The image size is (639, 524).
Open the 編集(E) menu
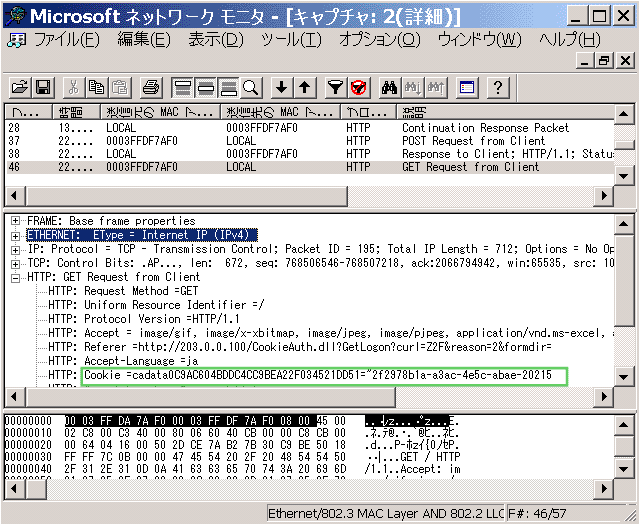tap(144, 40)
